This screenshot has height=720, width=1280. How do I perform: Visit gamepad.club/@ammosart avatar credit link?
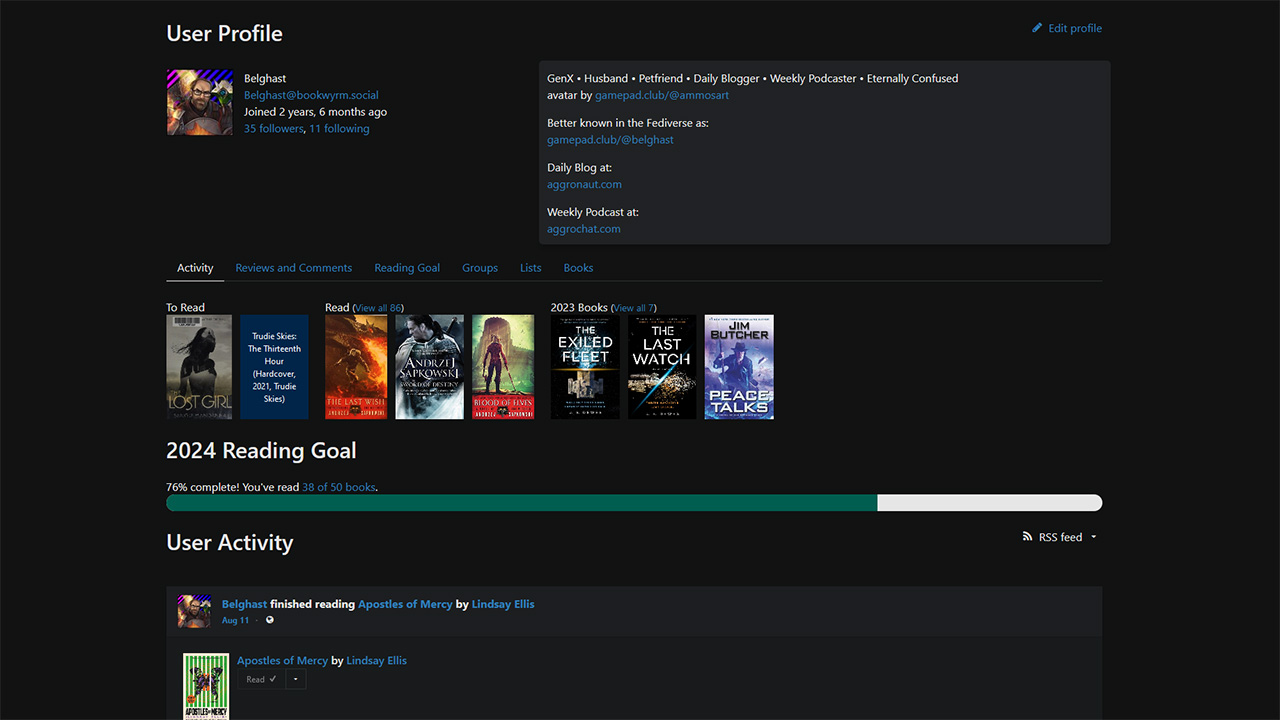click(662, 95)
